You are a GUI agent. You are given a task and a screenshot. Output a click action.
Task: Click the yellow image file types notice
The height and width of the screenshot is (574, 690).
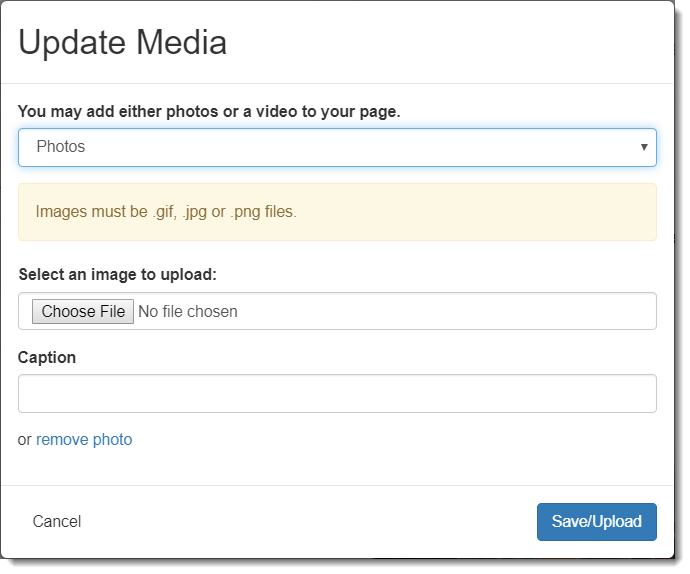337,212
